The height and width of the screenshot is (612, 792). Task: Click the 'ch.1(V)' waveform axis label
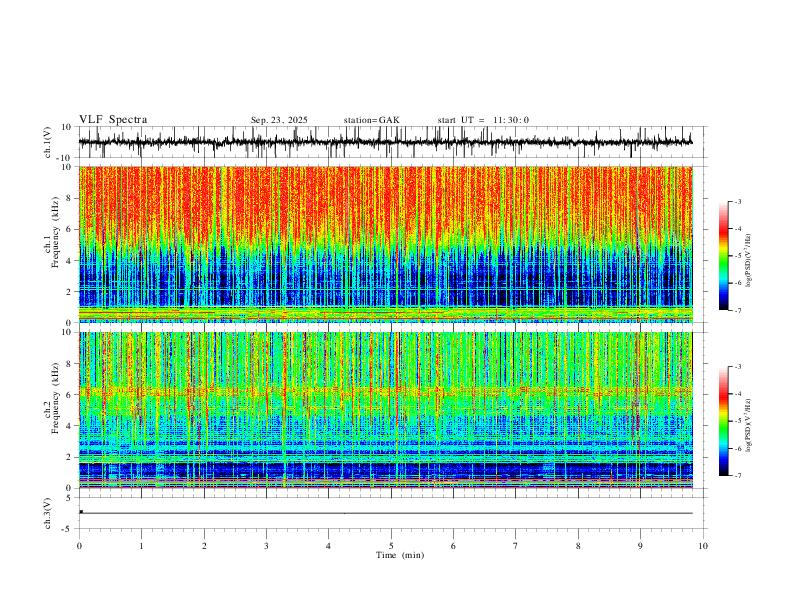pos(48,142)
